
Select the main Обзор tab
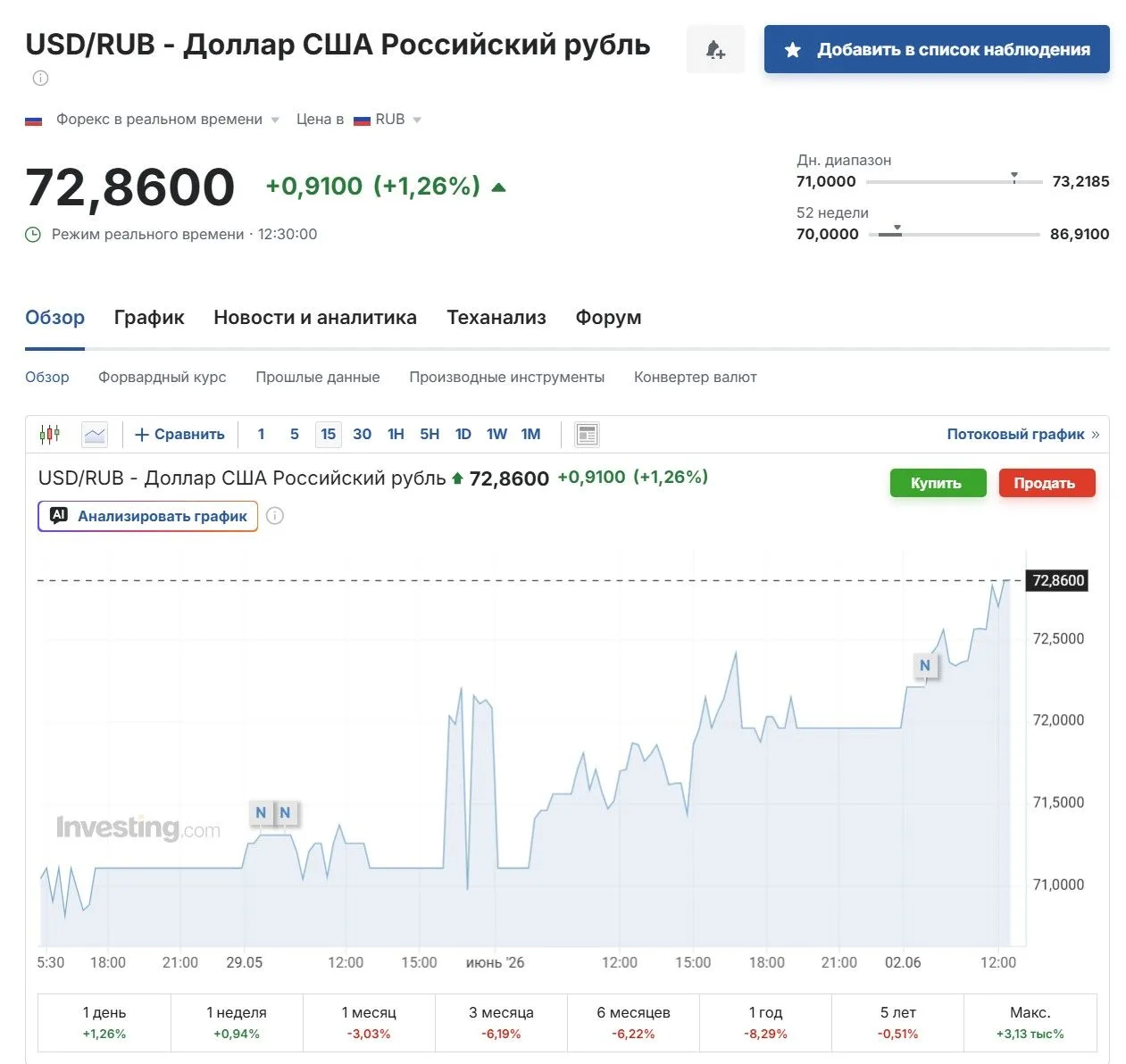[55, 318]
